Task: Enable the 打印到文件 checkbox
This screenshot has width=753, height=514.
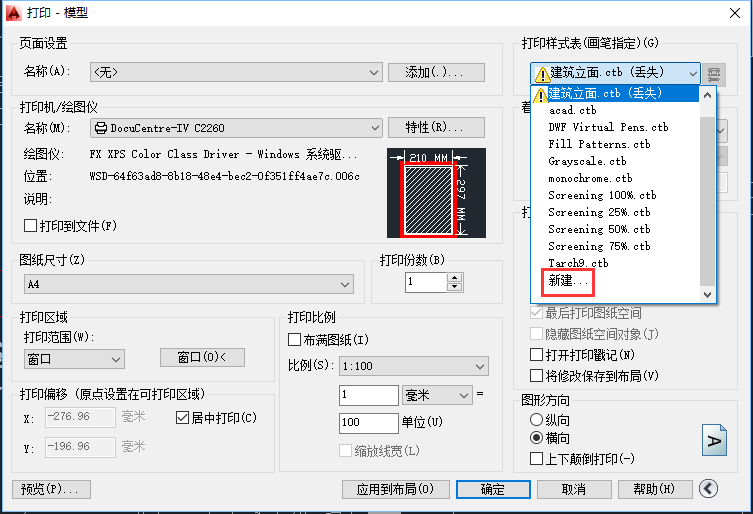Action: (30, 225)
